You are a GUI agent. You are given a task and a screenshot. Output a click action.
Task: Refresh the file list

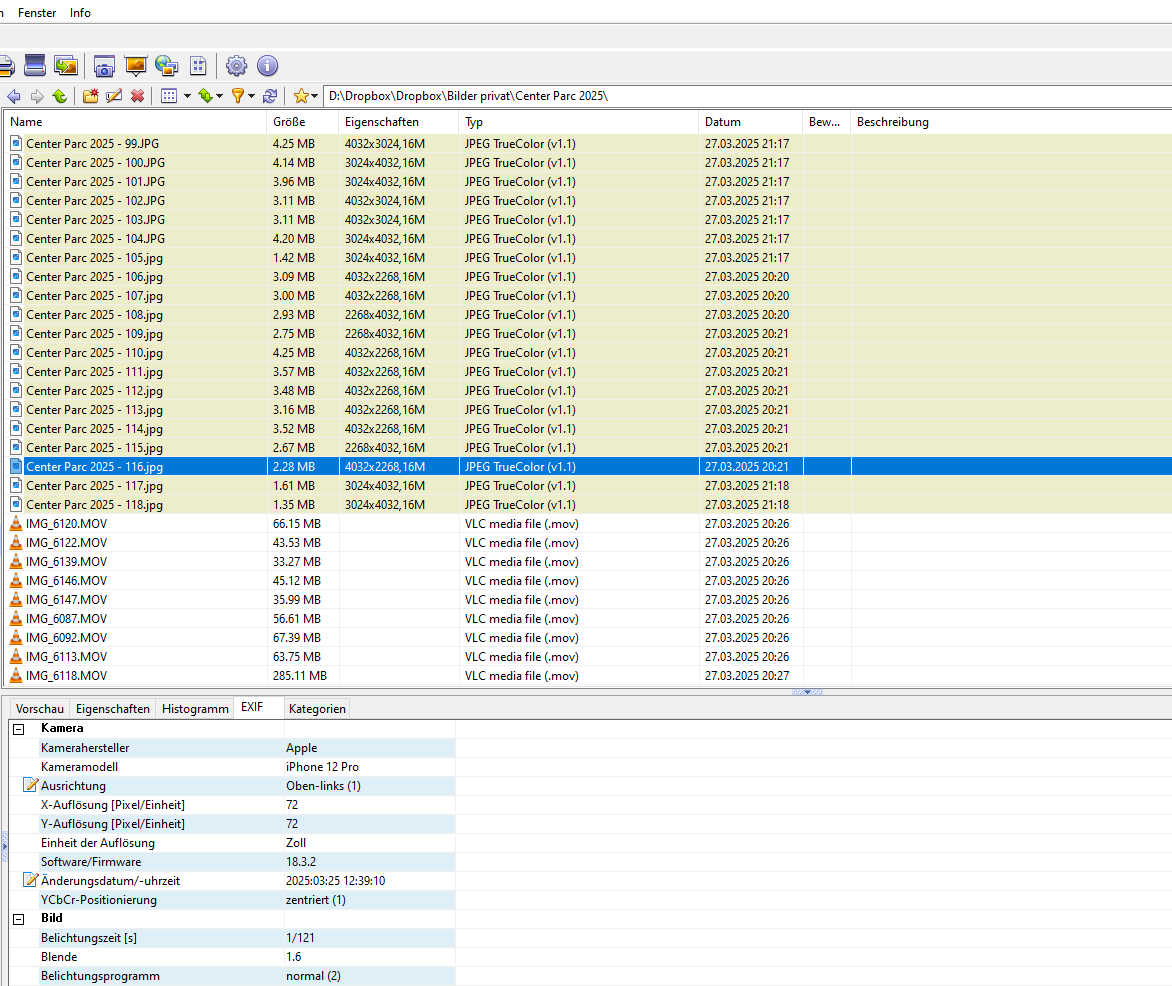pyautogui.click(x=270, y=96)
